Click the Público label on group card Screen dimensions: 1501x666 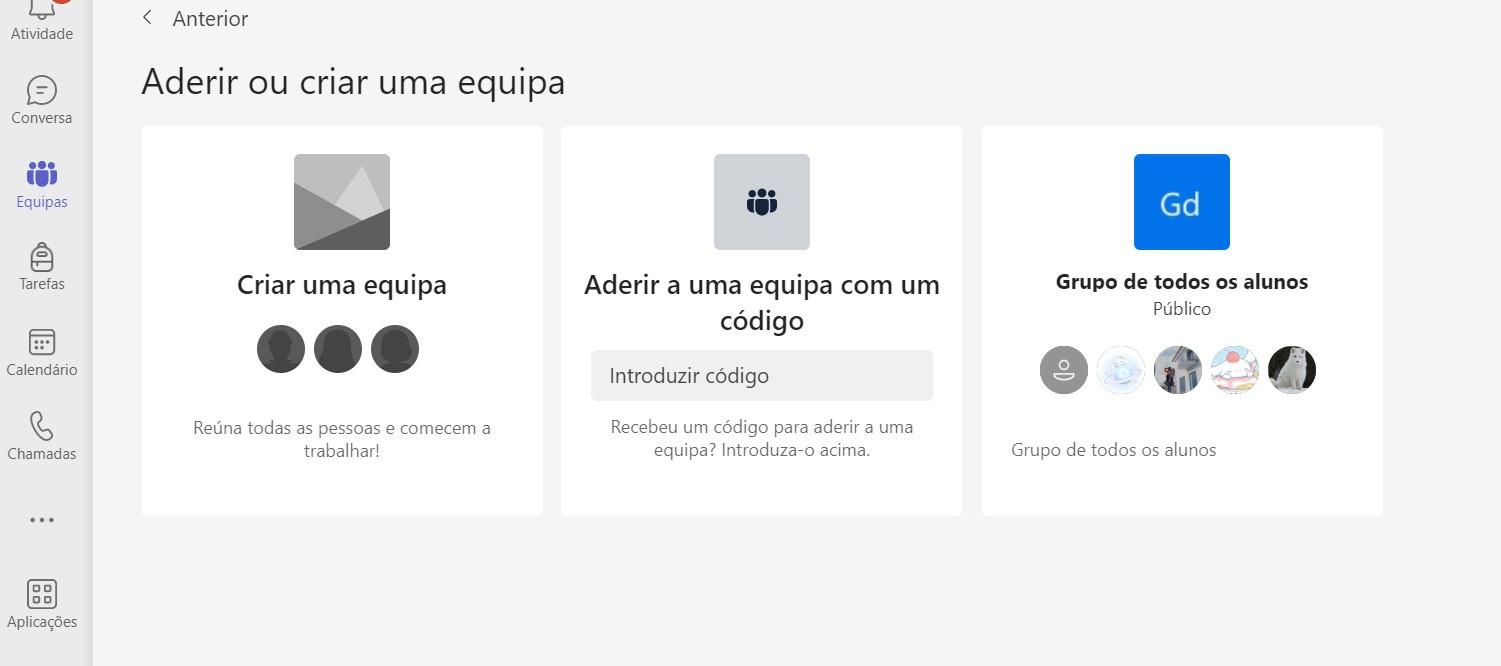point(1181,309)
